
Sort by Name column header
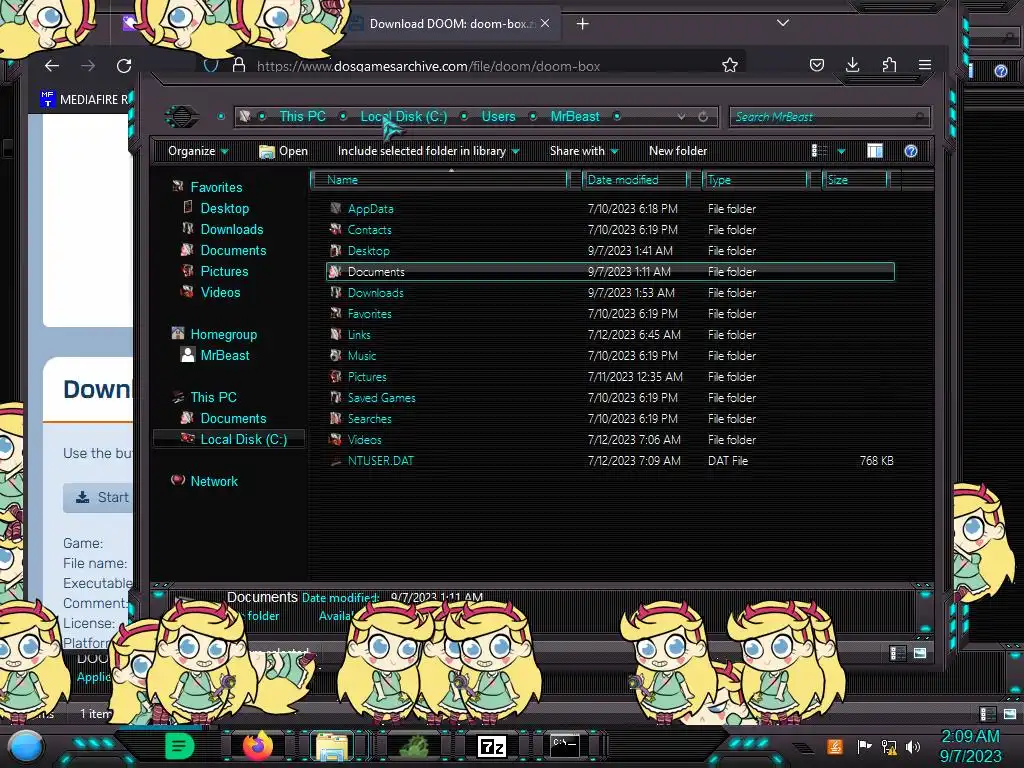click(x=441, y=180)
